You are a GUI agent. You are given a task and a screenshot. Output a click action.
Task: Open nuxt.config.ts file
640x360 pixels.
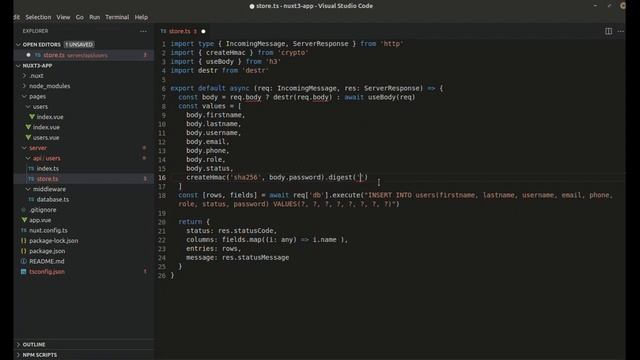[x=48, y=230]
